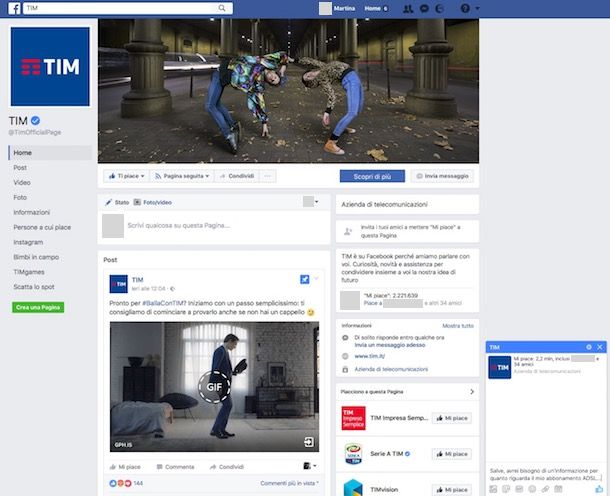
Task: Open the Ti piace dropdown under the cover
Action: click(x=126, y=176)
